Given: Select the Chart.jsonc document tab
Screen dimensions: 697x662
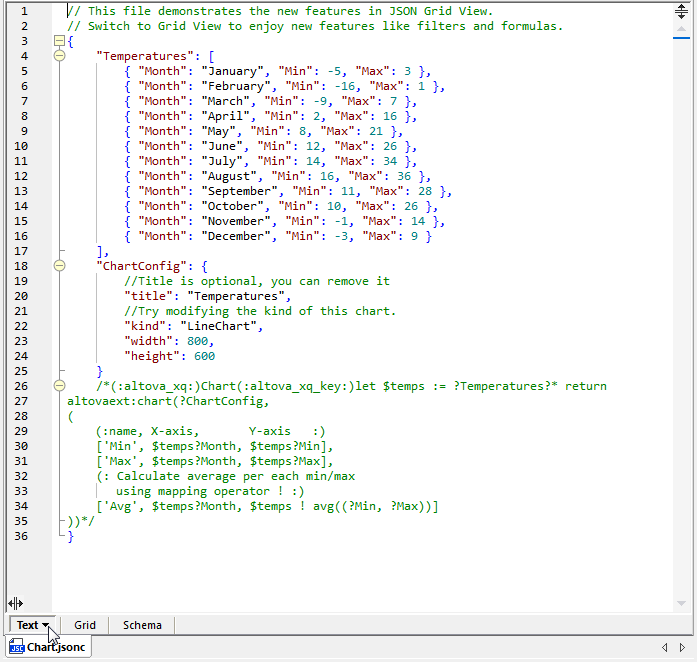Looking at the screenshot, I should 56,647.
